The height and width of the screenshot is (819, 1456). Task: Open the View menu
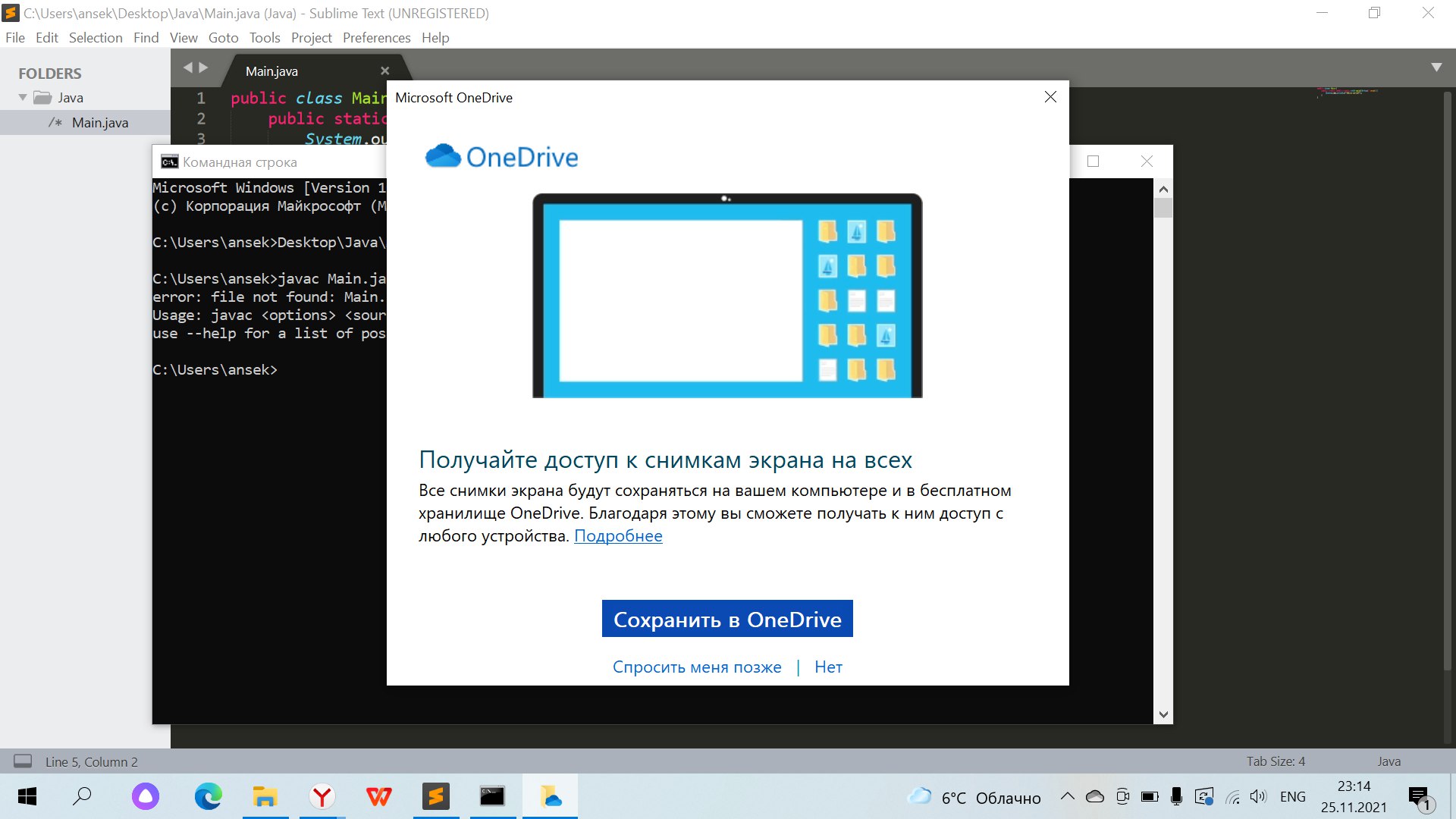[x=184, y=37]
